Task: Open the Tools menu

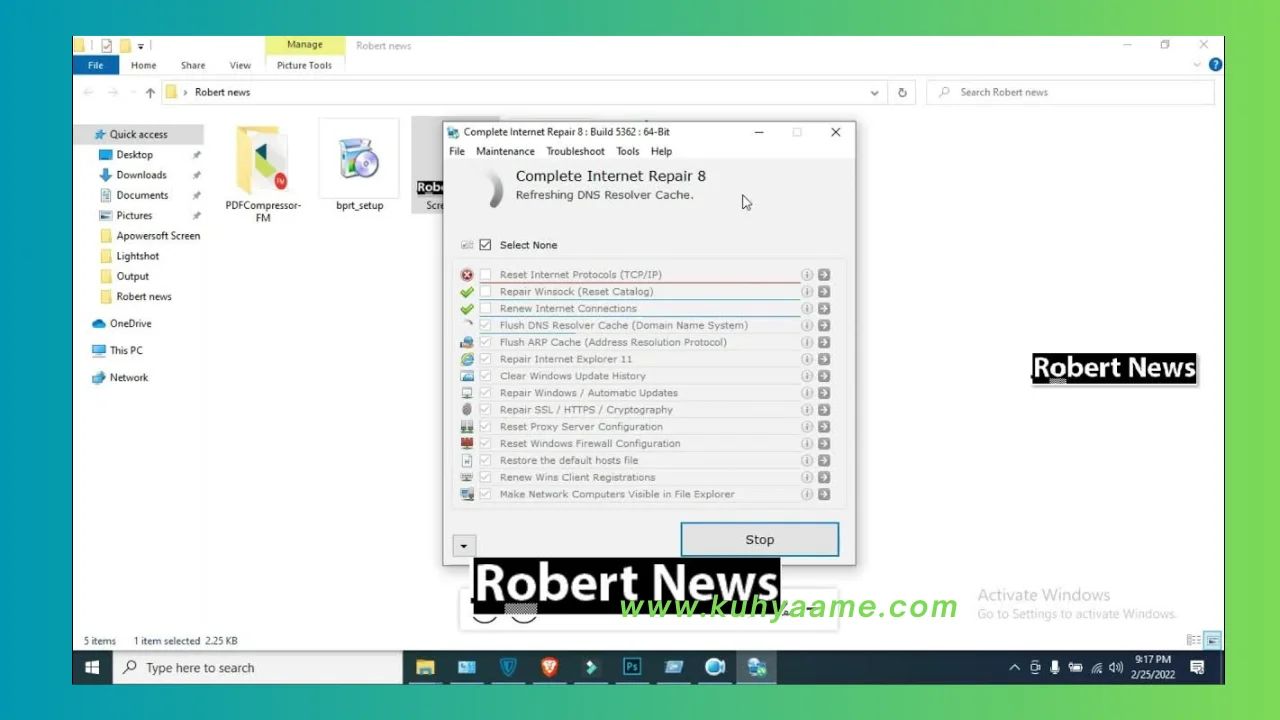Action: coord(627,152)
